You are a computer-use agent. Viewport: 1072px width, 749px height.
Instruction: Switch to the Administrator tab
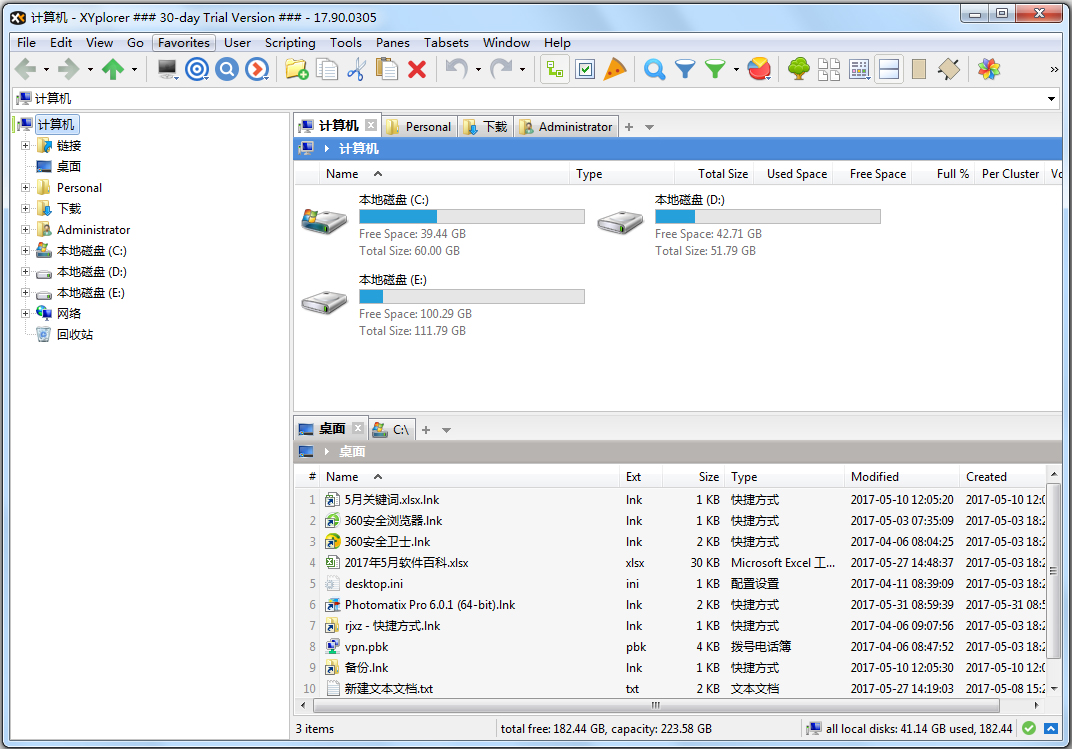pos(574,126)
